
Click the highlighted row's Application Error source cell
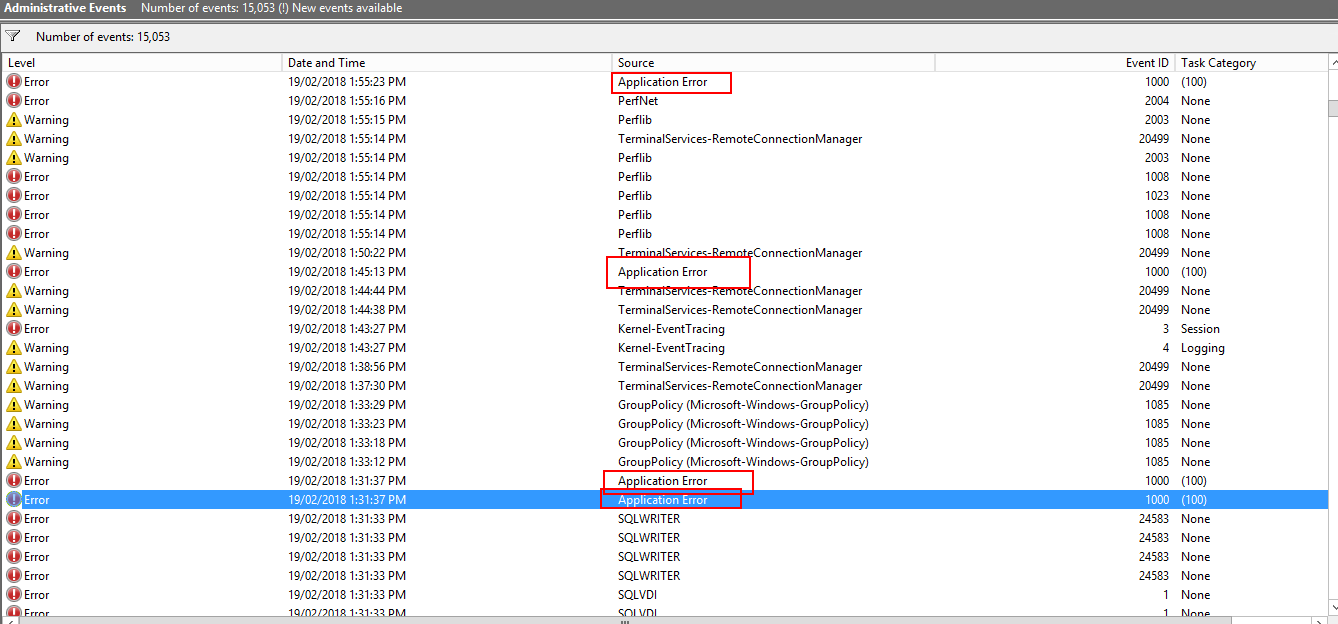662,500
